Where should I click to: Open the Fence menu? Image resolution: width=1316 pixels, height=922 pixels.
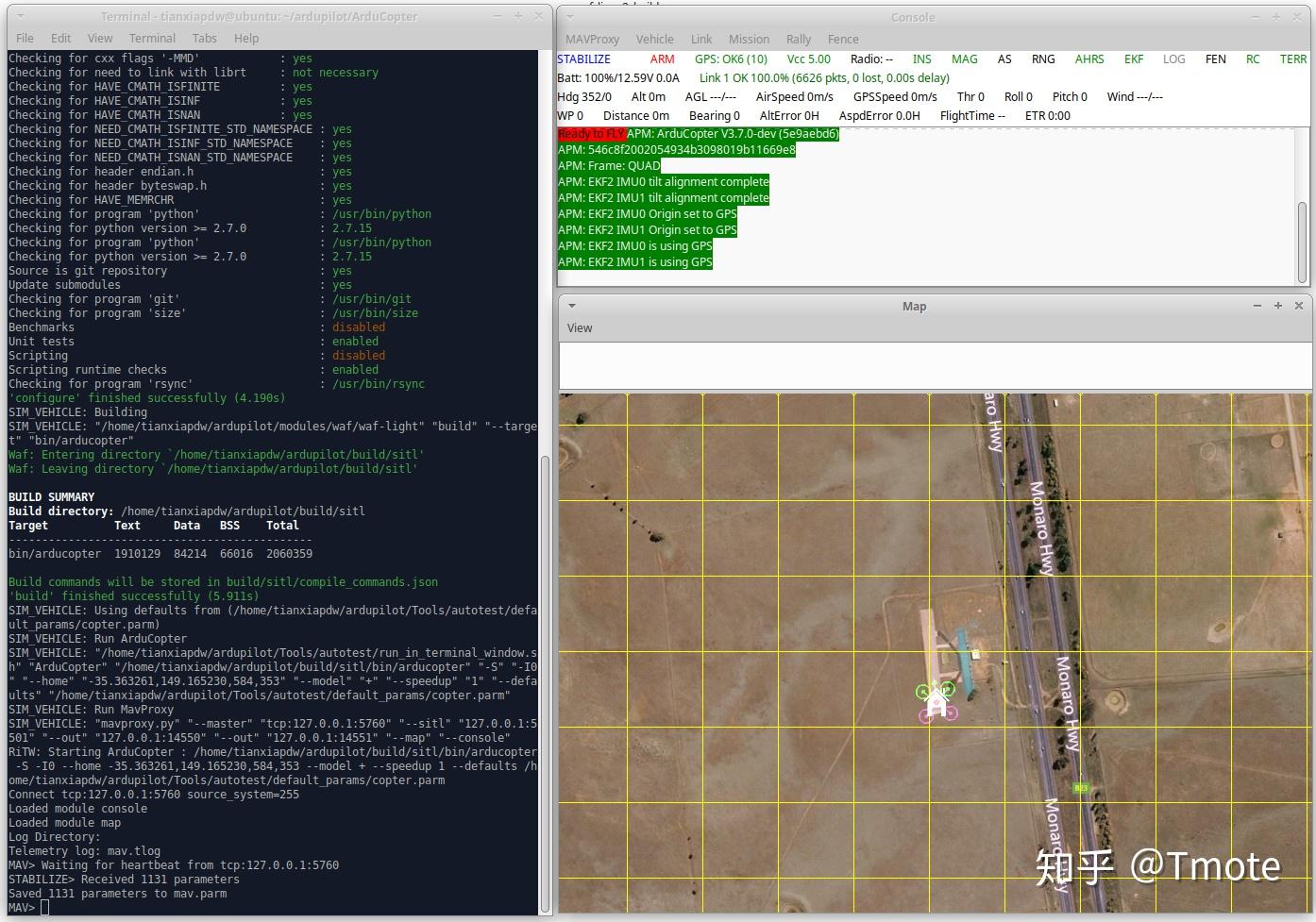[x=843, y=39]
